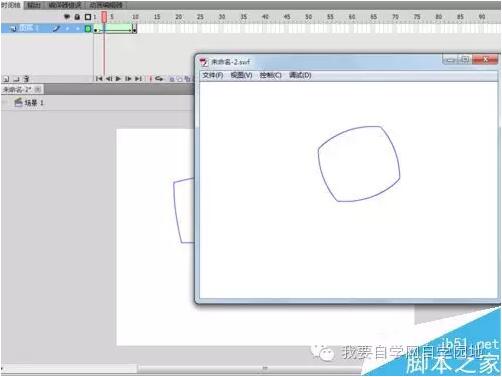Viewport: 502px width, 377px height.
Task: Click the pencil icon on 图层 1
Action: [x=56, y=29]
